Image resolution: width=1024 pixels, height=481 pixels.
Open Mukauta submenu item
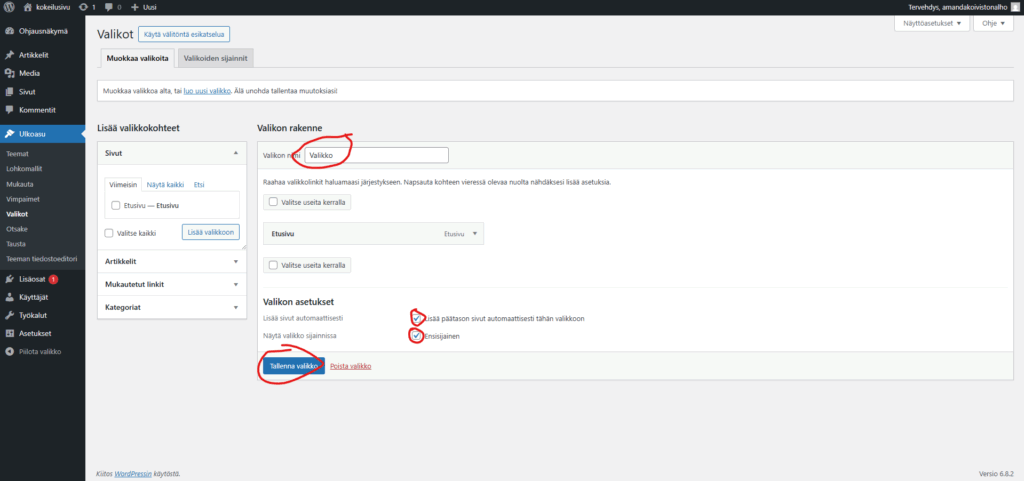click(20, 183)
